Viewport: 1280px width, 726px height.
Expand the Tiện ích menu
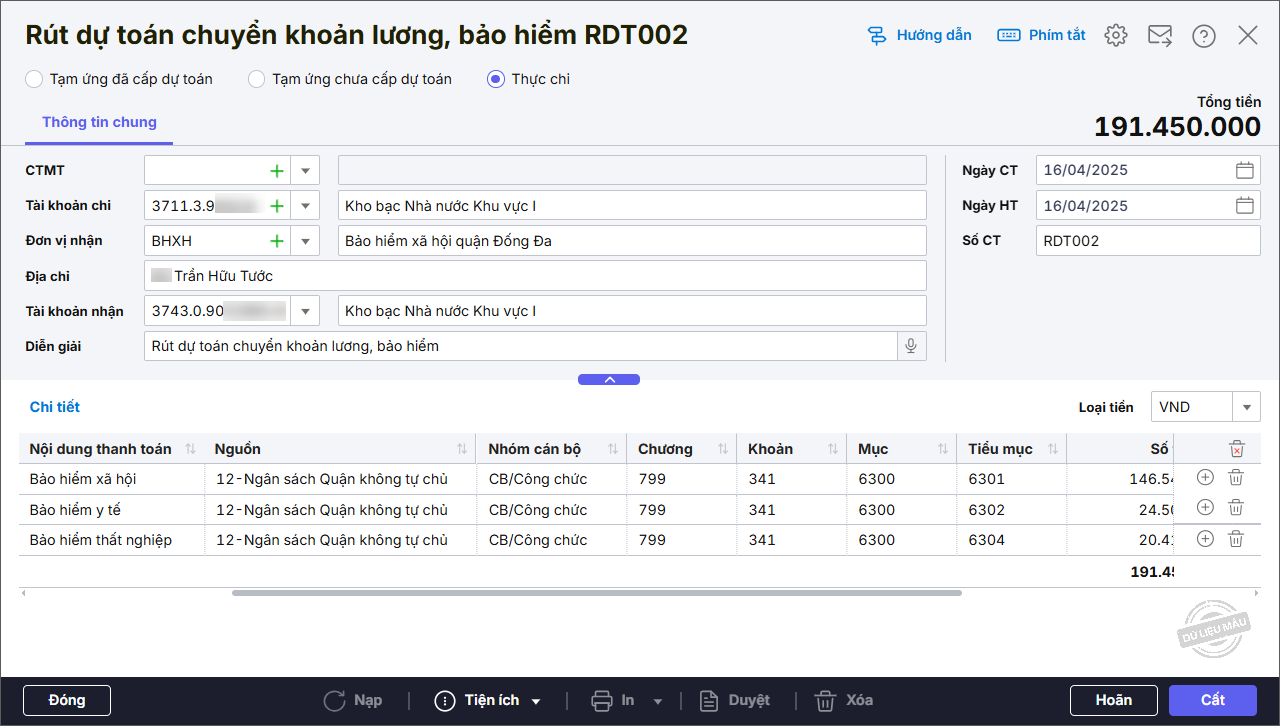point(490,700)
